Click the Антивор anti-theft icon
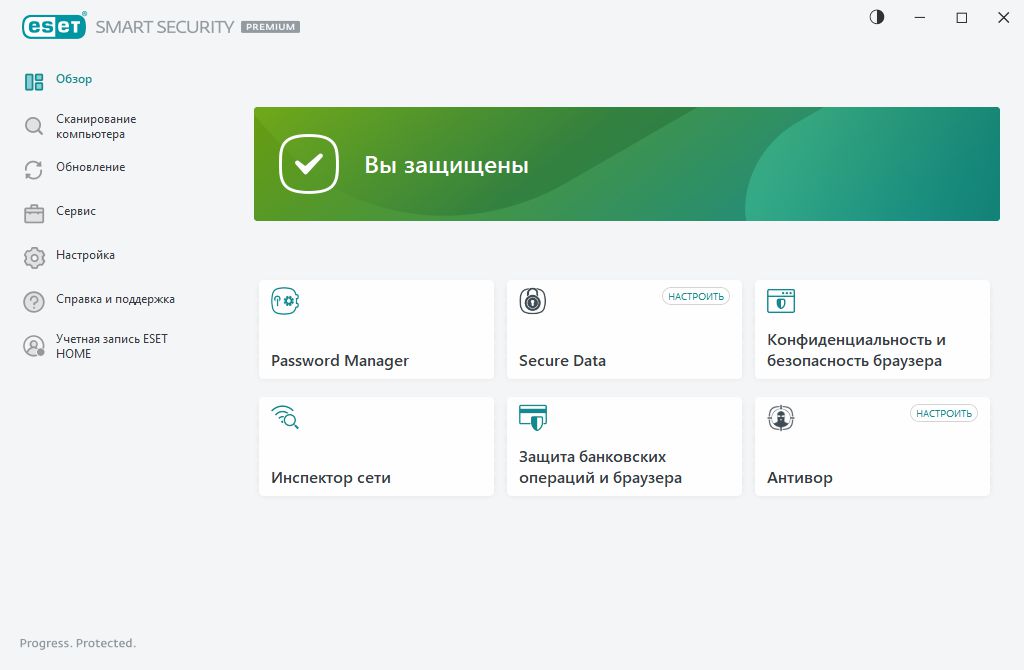1024x670 pixels. pyautogui.click(x=781, y=418)
